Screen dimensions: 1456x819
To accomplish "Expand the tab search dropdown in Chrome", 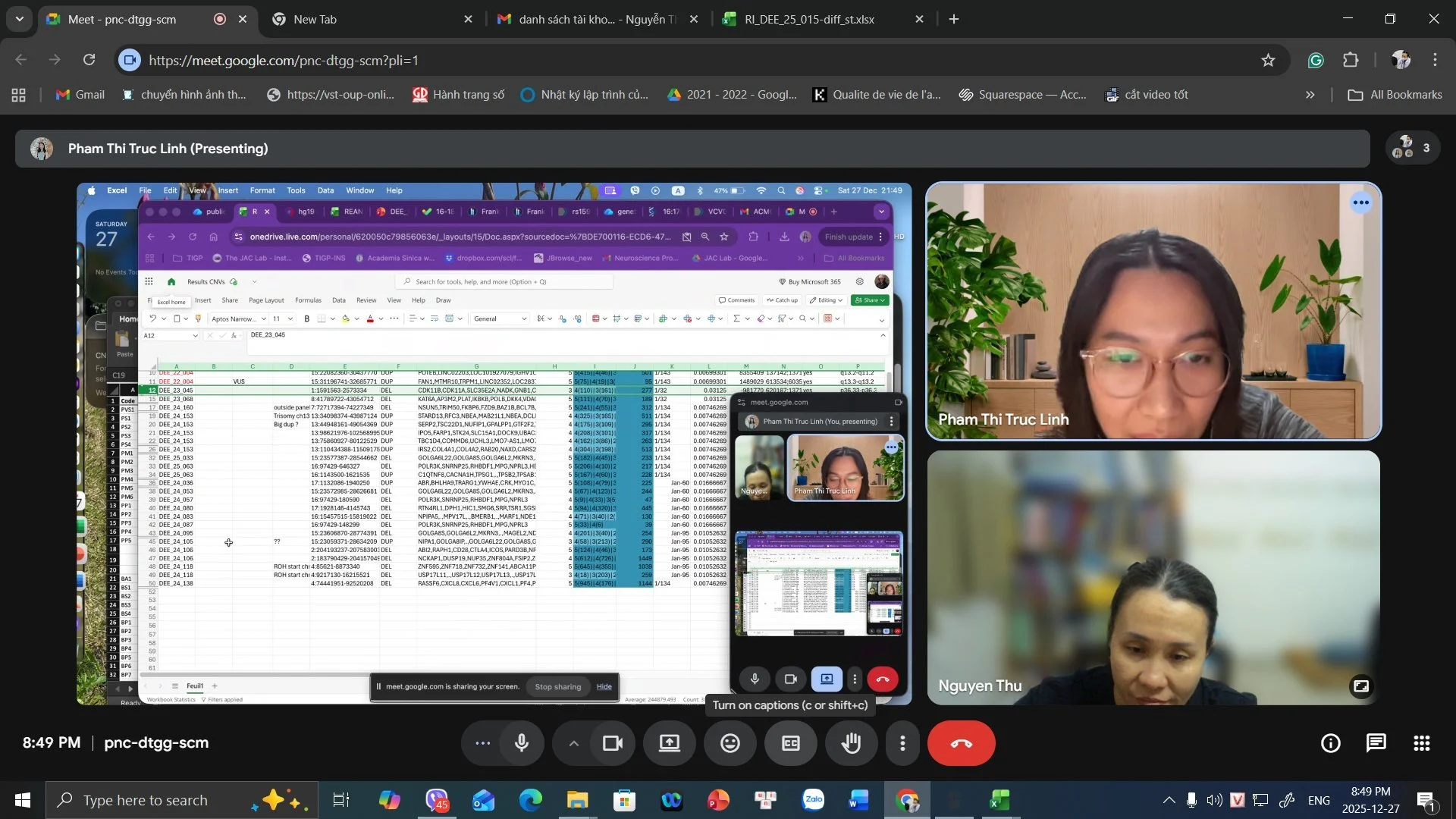I will (19, 19).
